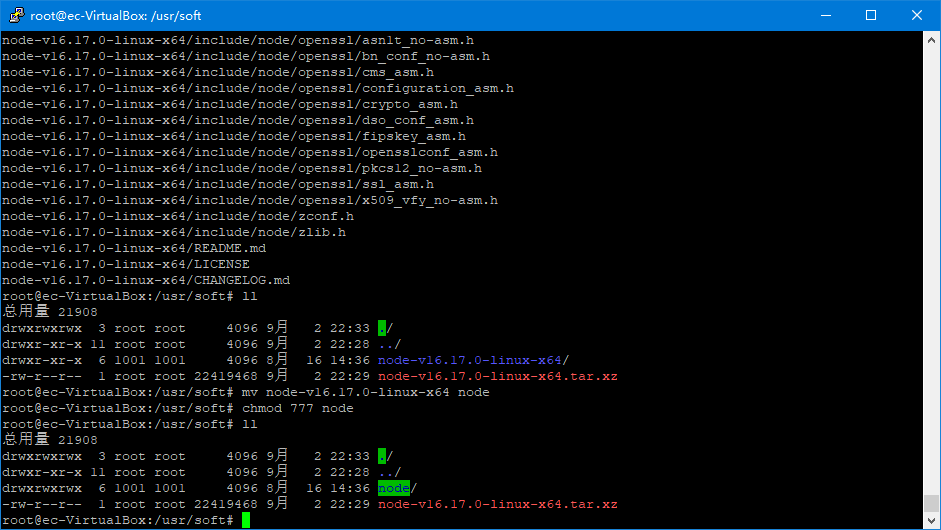
Task: Click the highlighted 'node' directory name
Action: 394,488
